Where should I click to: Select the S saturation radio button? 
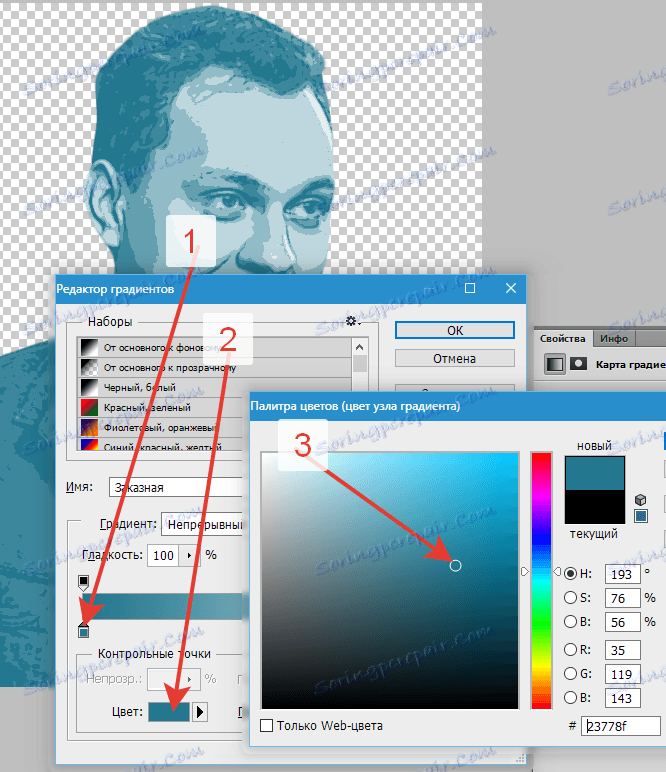tap(571, 598)
